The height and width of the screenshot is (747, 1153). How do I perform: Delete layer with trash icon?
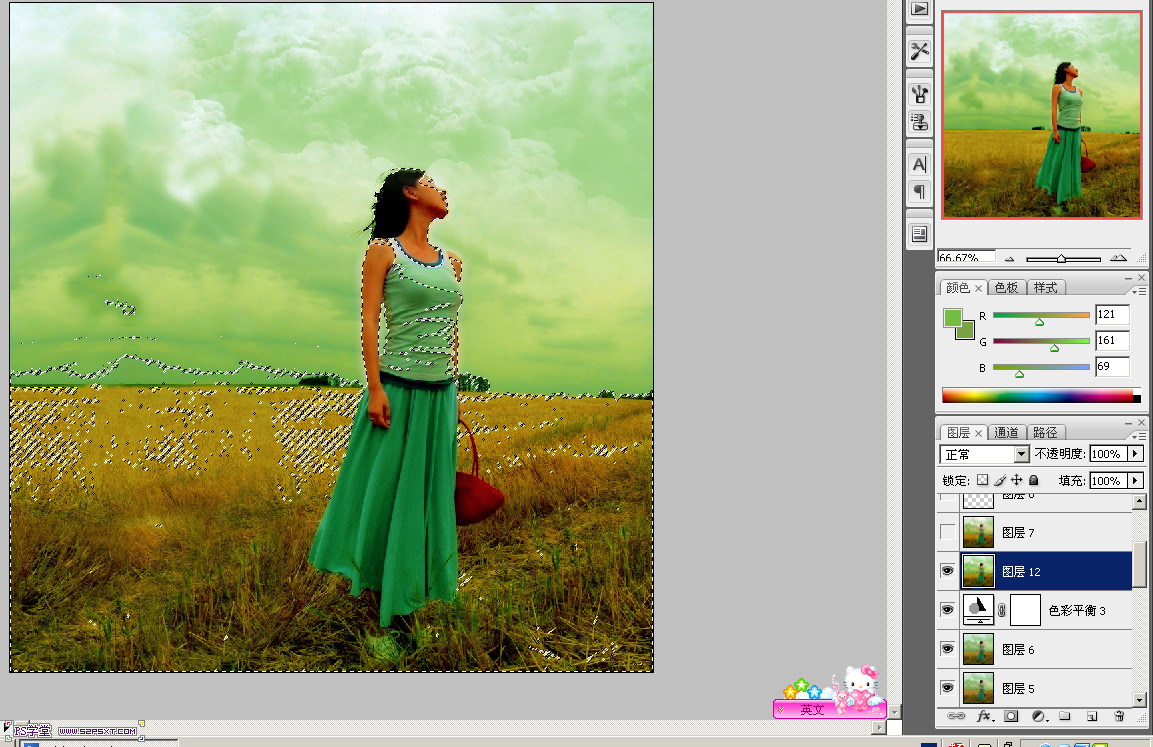click(x=1119, y=716)
